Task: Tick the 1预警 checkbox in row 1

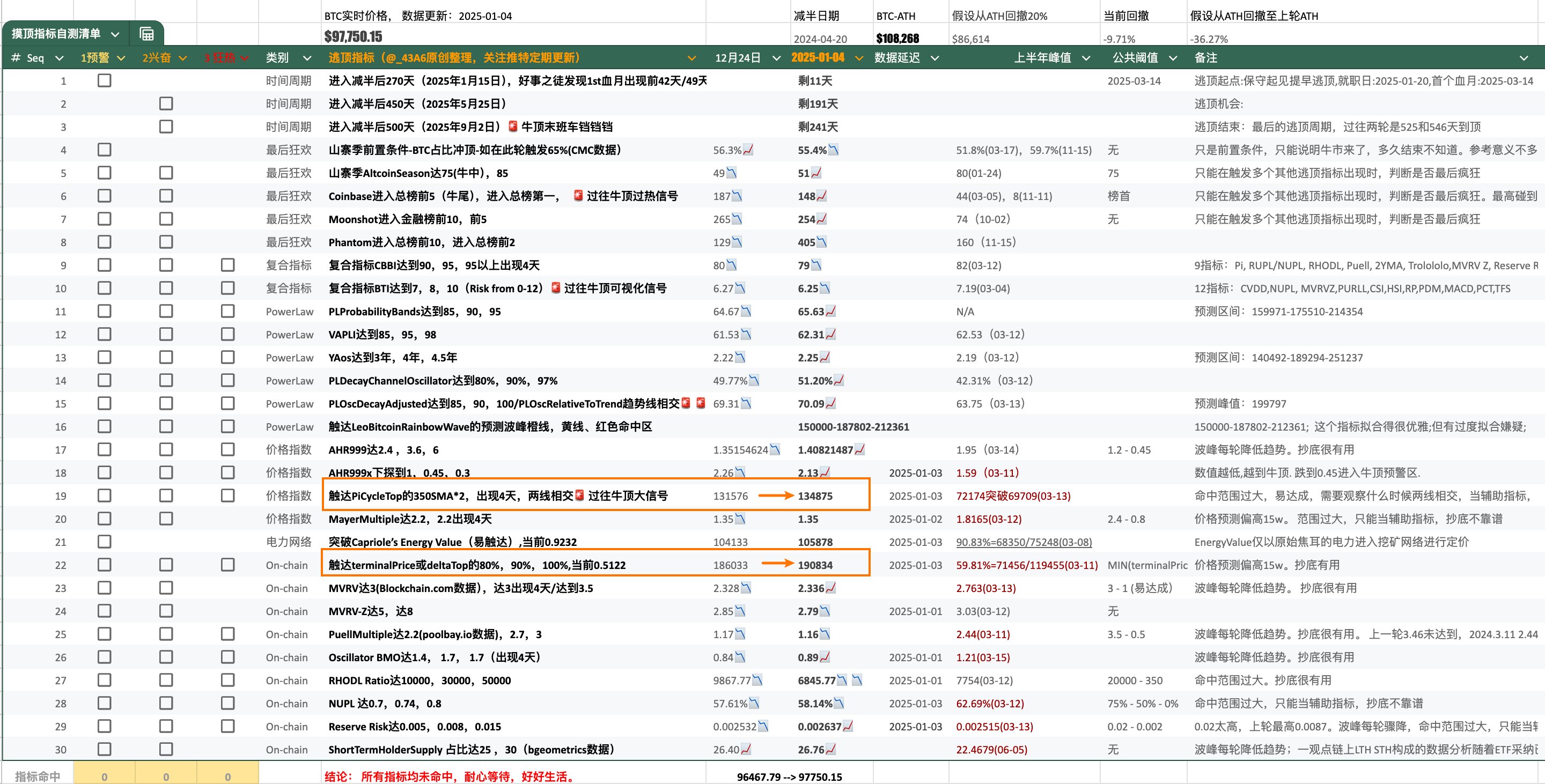Action: coord(105,80)
